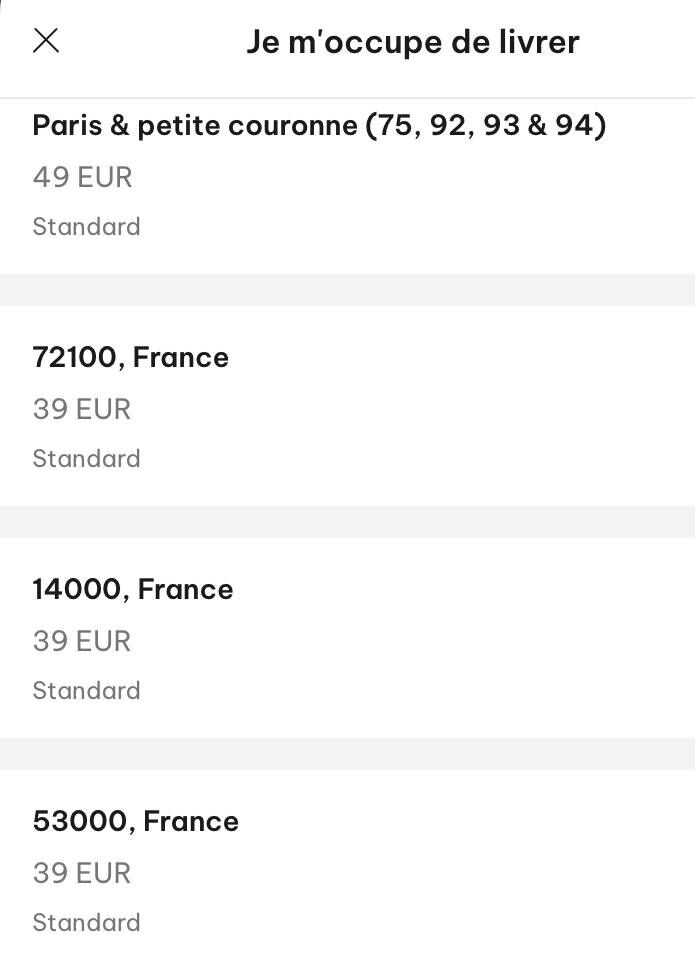The width and height of the screenshot is (695, 970).
Task: Click empty area right of 53000, France
Action: click(467, 821)
